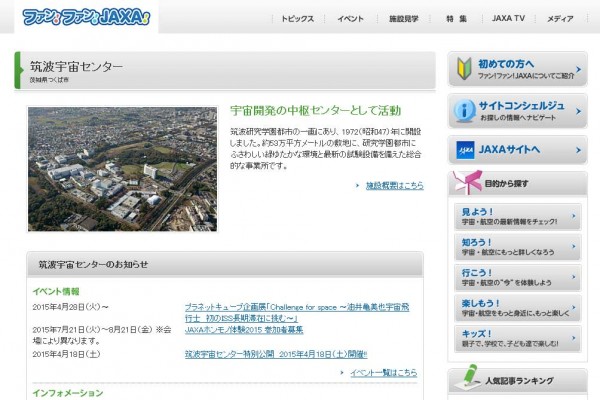
Task: Select the 楽しもう! category button
Action: click(517, 308)
